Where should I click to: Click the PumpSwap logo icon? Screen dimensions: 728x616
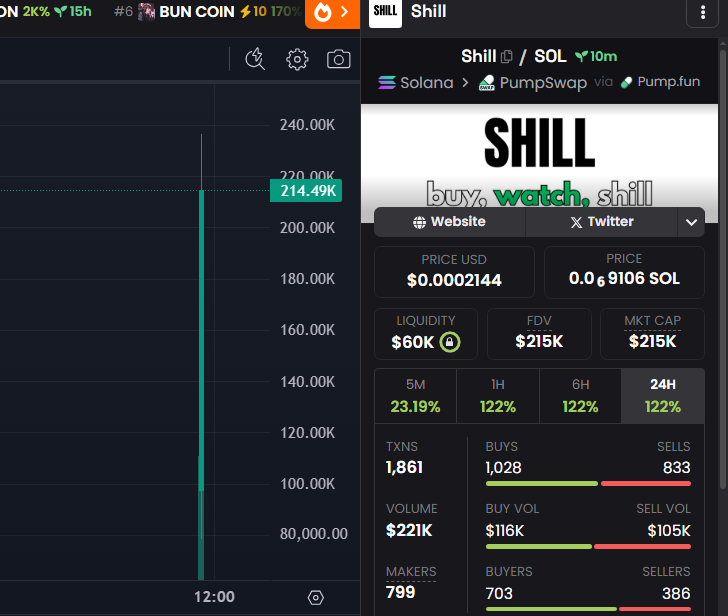[x=487, y=83]
